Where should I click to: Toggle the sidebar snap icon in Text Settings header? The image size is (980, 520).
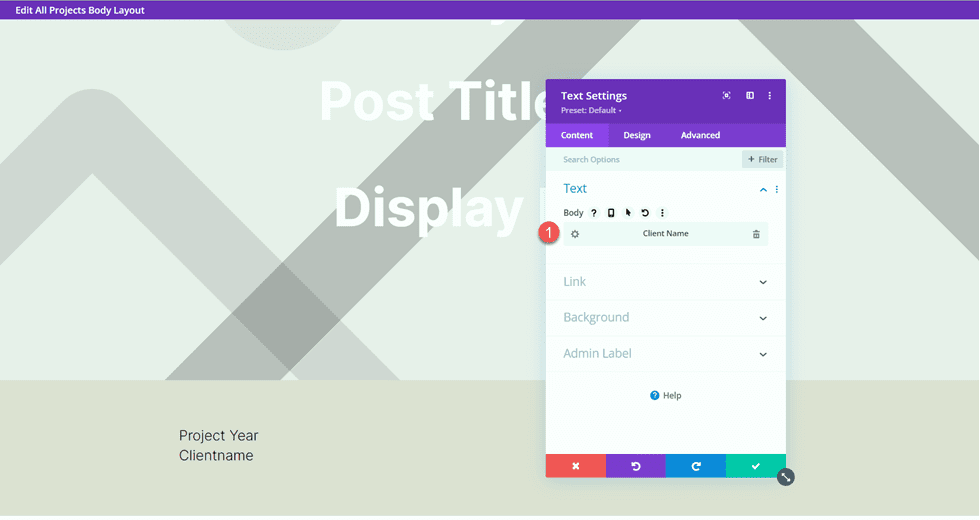coord(749,96)
